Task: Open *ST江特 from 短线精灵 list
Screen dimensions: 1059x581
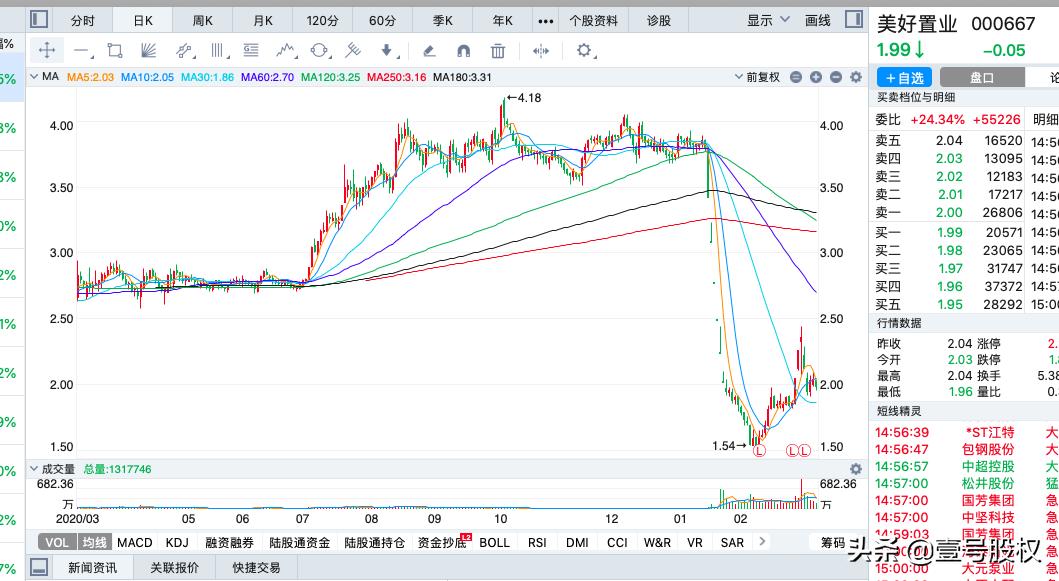Action: [x=992, y=431]
